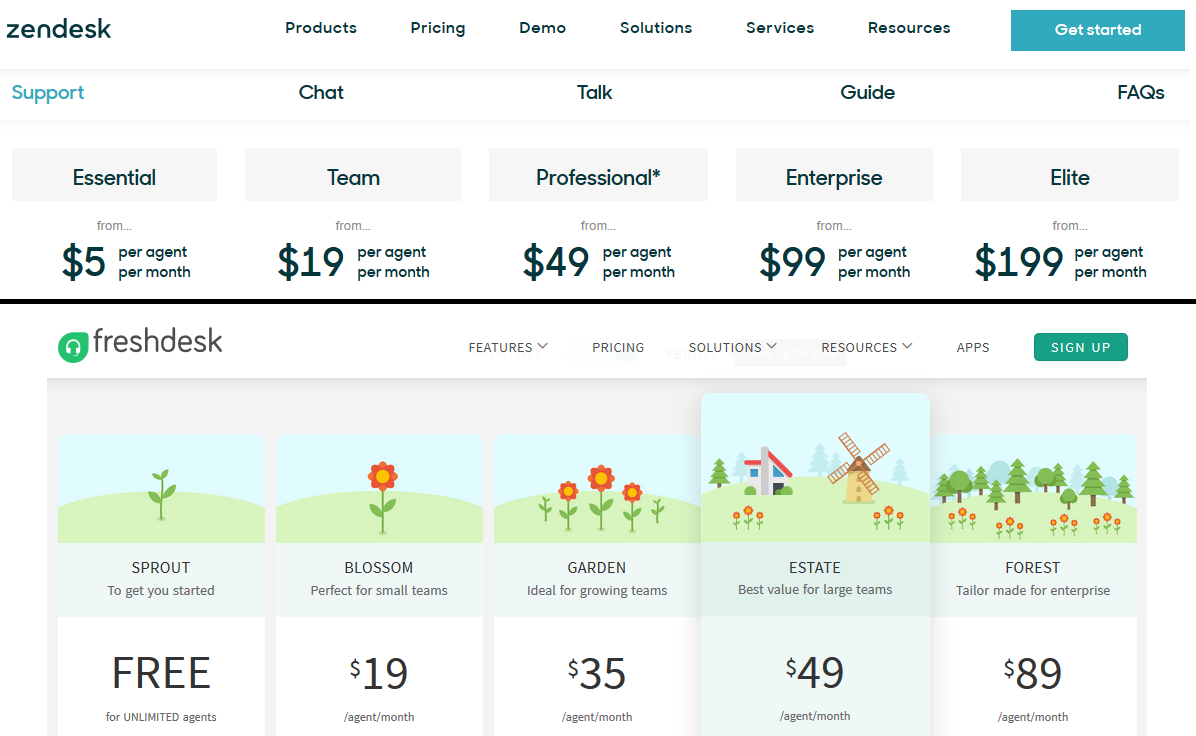The width and height of the screenshot is (1196, 736).
Task: Click the Freshdesk headset logo icon
Action: click(x=73, y=348)
